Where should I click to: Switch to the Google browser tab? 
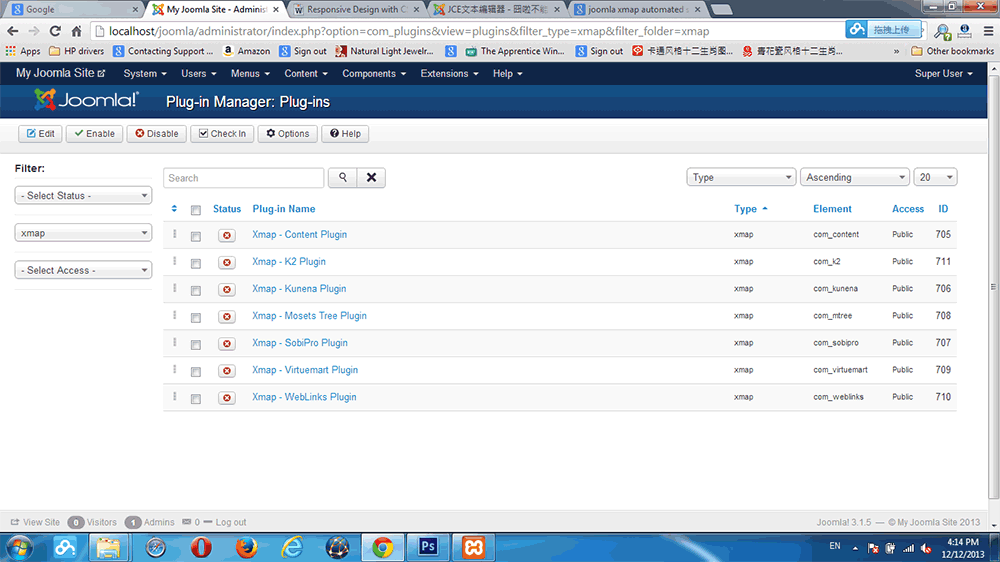[73, 10]
